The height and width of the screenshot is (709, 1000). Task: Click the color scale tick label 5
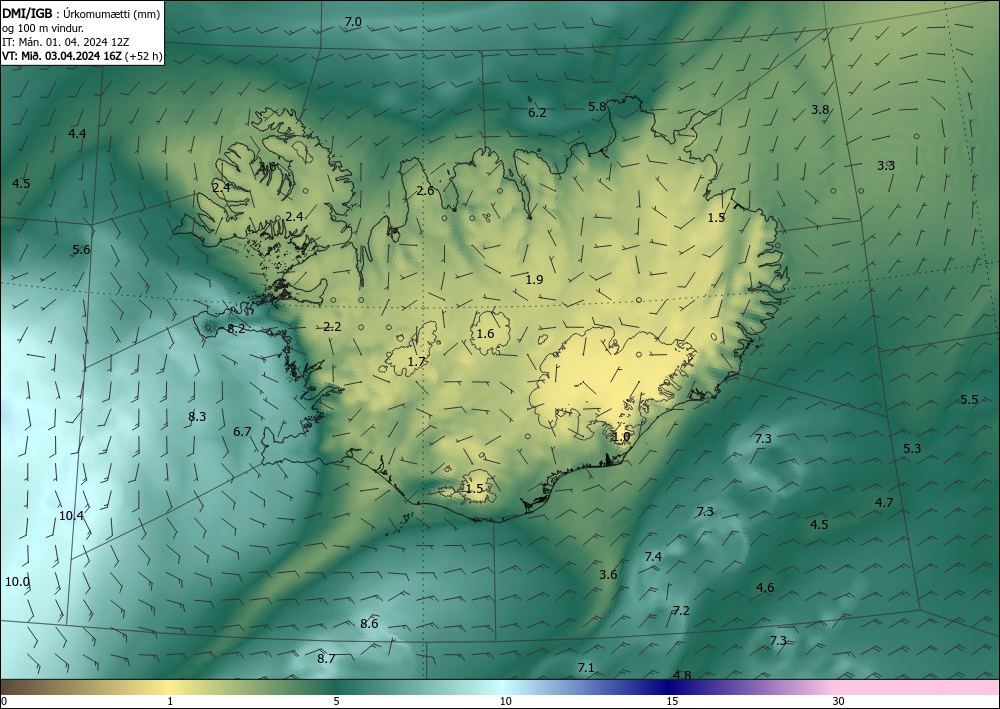tap(336, 702)
